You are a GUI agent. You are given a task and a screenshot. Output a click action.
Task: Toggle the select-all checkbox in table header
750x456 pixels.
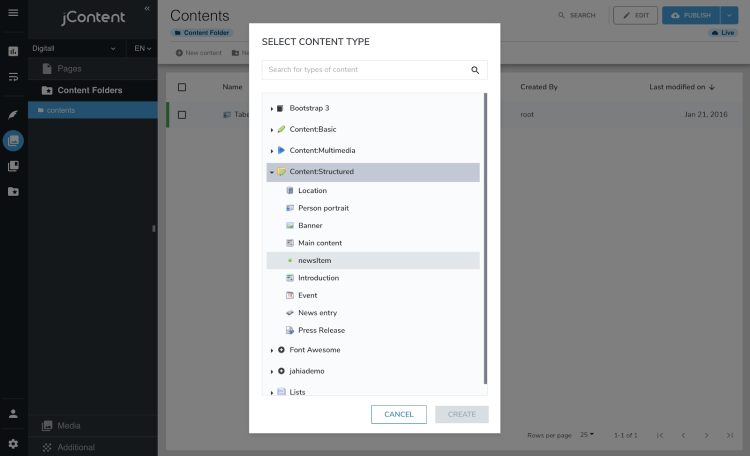tap(182, 87)
